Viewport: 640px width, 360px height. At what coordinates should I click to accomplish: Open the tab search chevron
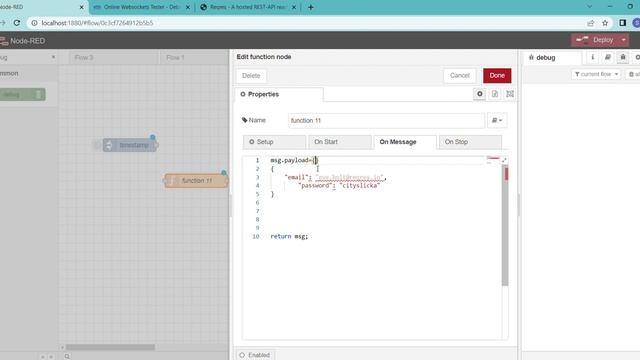coord(589,7)
